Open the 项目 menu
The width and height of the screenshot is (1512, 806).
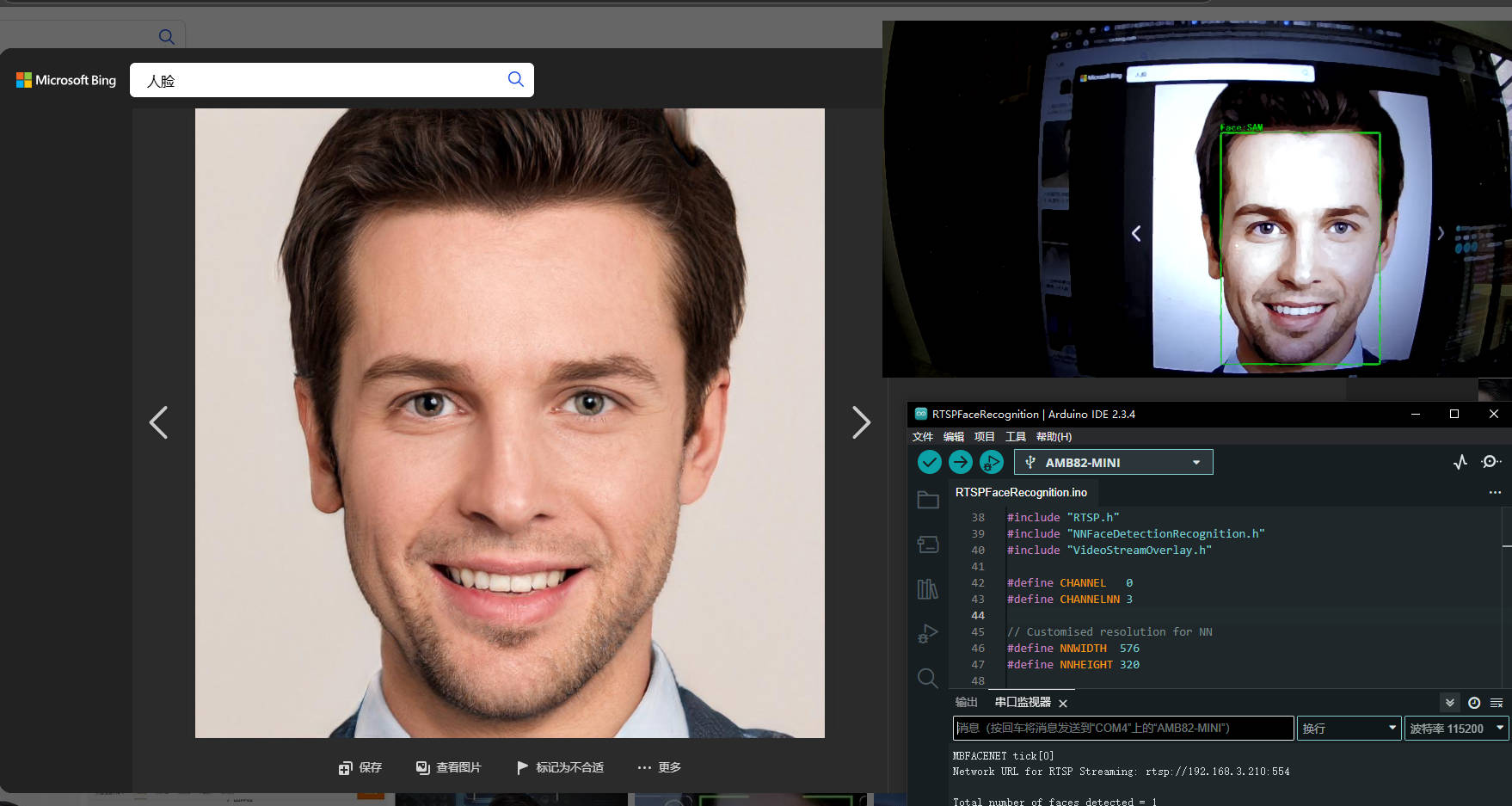point(985,437)
